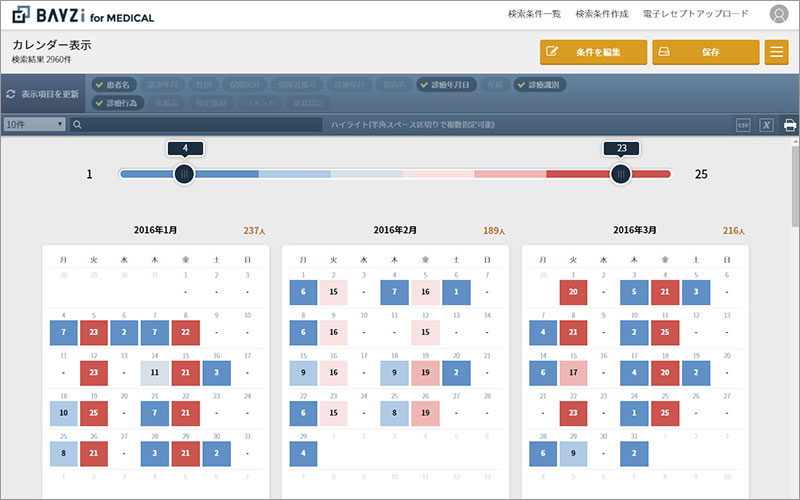Click the BAYZi for MEDICAL logo
The width and height of the screenshot is (800, 500).
(x=83, y=15)
